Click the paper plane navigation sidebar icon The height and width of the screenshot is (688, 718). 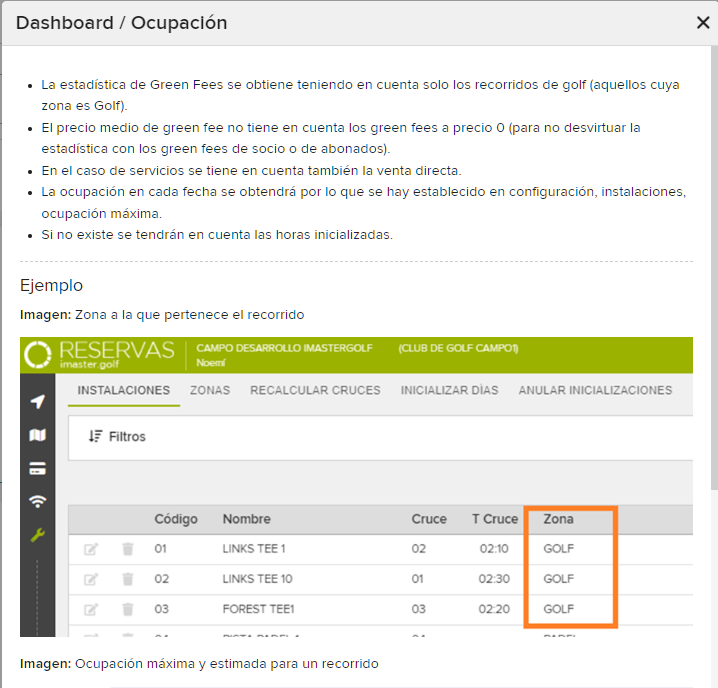point(38,402)
